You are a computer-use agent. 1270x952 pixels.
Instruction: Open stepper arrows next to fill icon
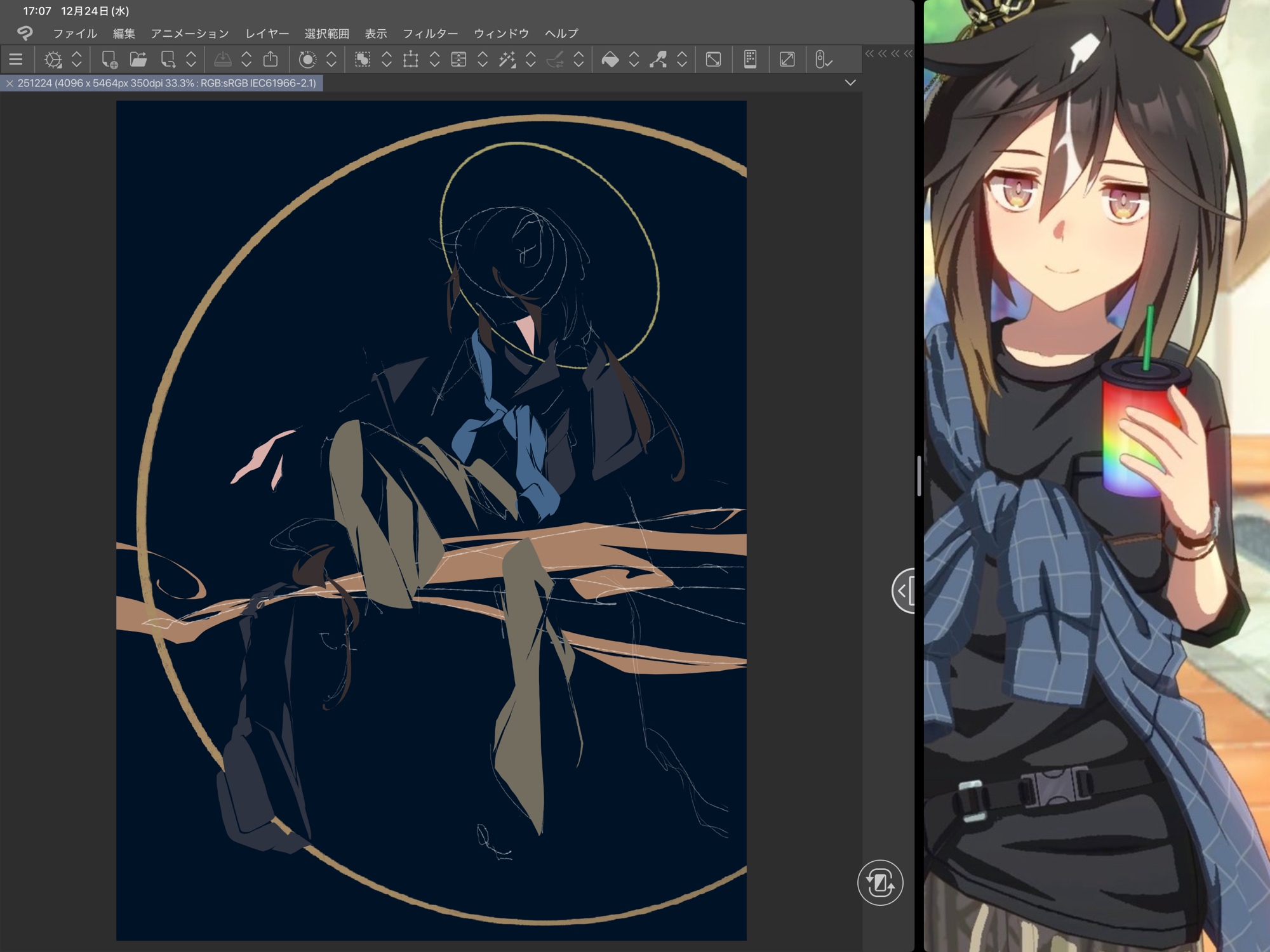tap(634, 60)
